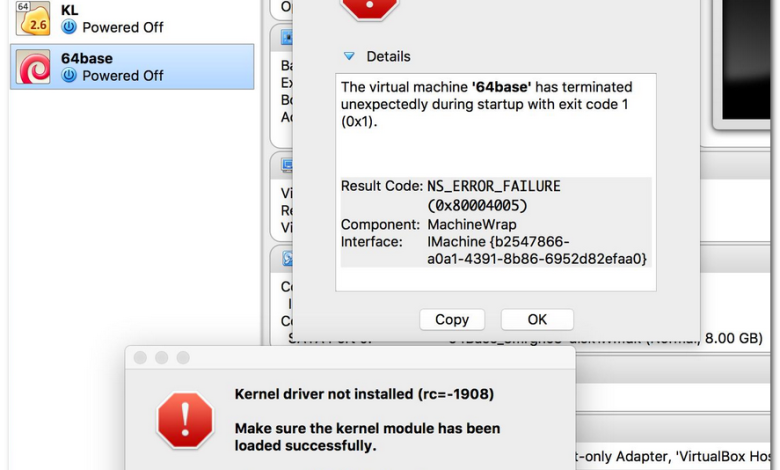
Task: Click the power status icon under 64base
Action: 69,76
